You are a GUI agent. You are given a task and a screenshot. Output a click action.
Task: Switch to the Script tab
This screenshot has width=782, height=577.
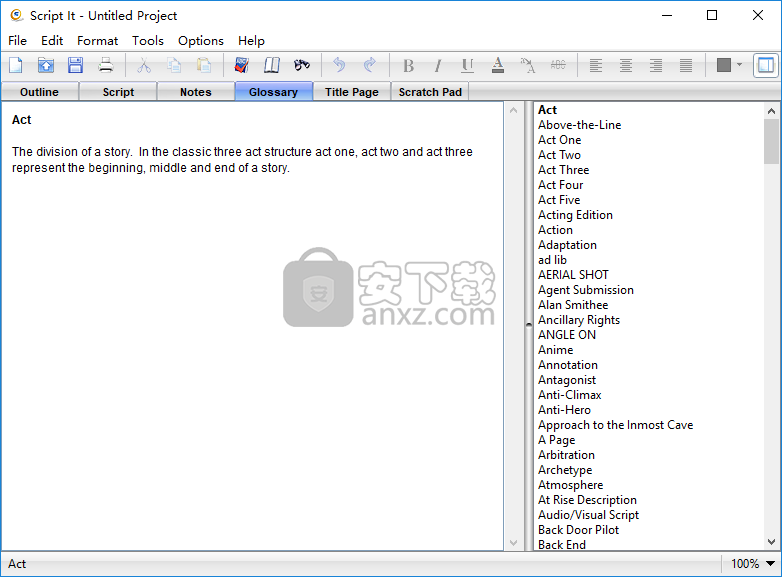click(x=118, y=92)
